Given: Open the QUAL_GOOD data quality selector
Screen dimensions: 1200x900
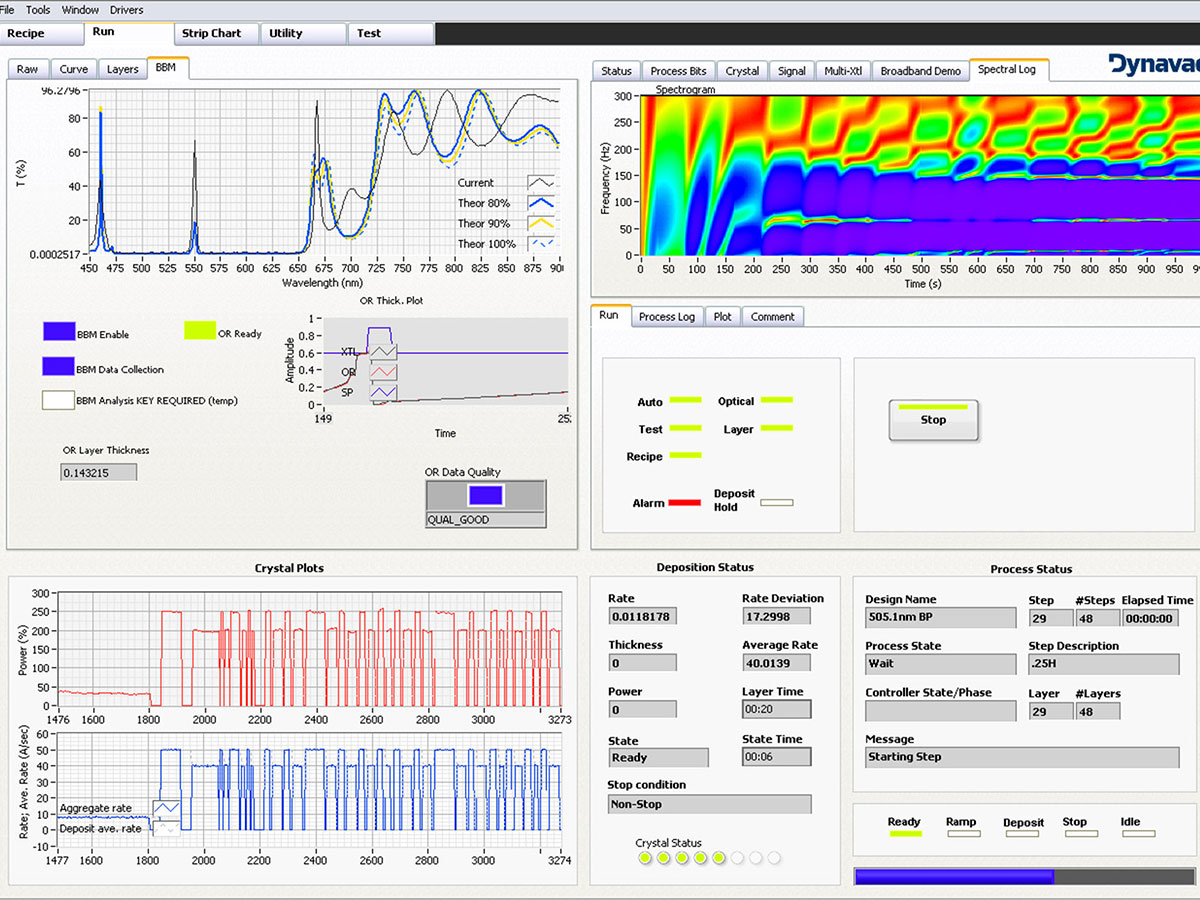Looking at the screenshot, I should (485, 519).
